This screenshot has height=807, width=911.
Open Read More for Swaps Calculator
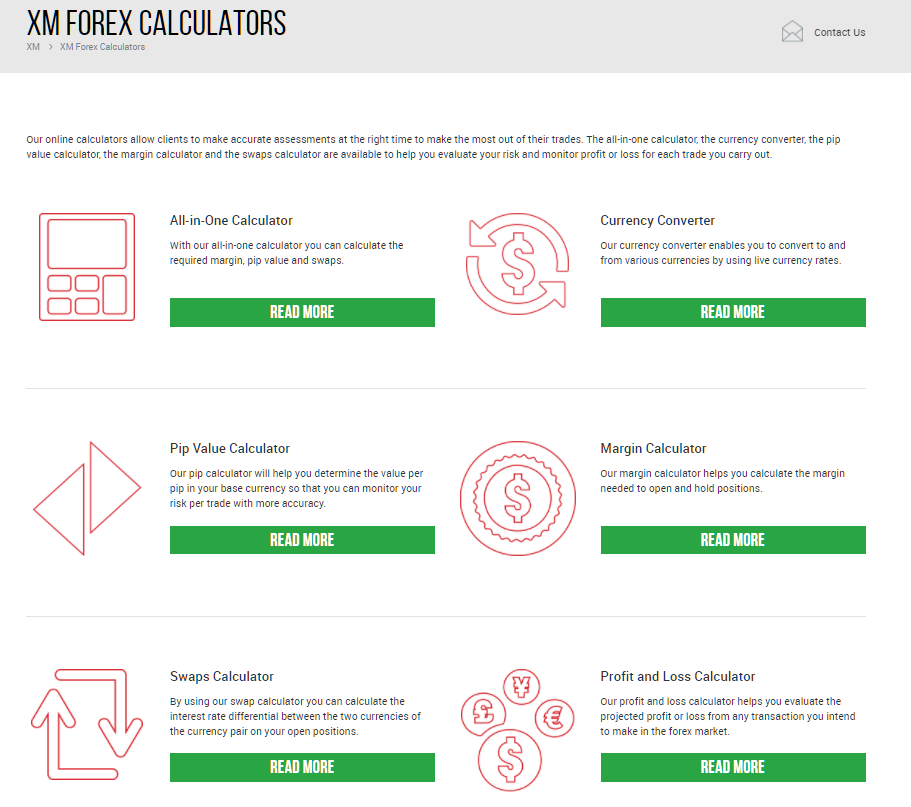(x=302, y=767)
